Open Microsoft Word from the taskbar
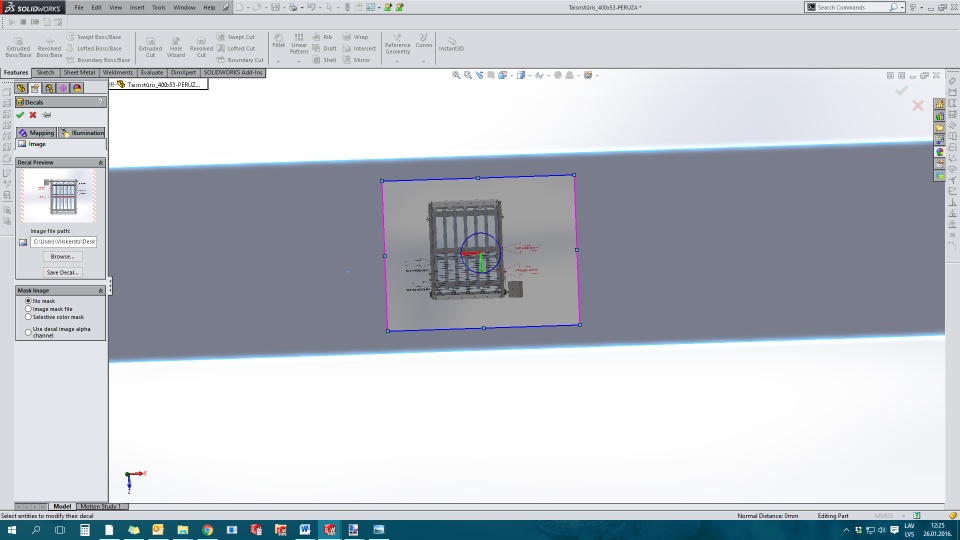This screenshot has height=540, width=960. coord(305,530)
